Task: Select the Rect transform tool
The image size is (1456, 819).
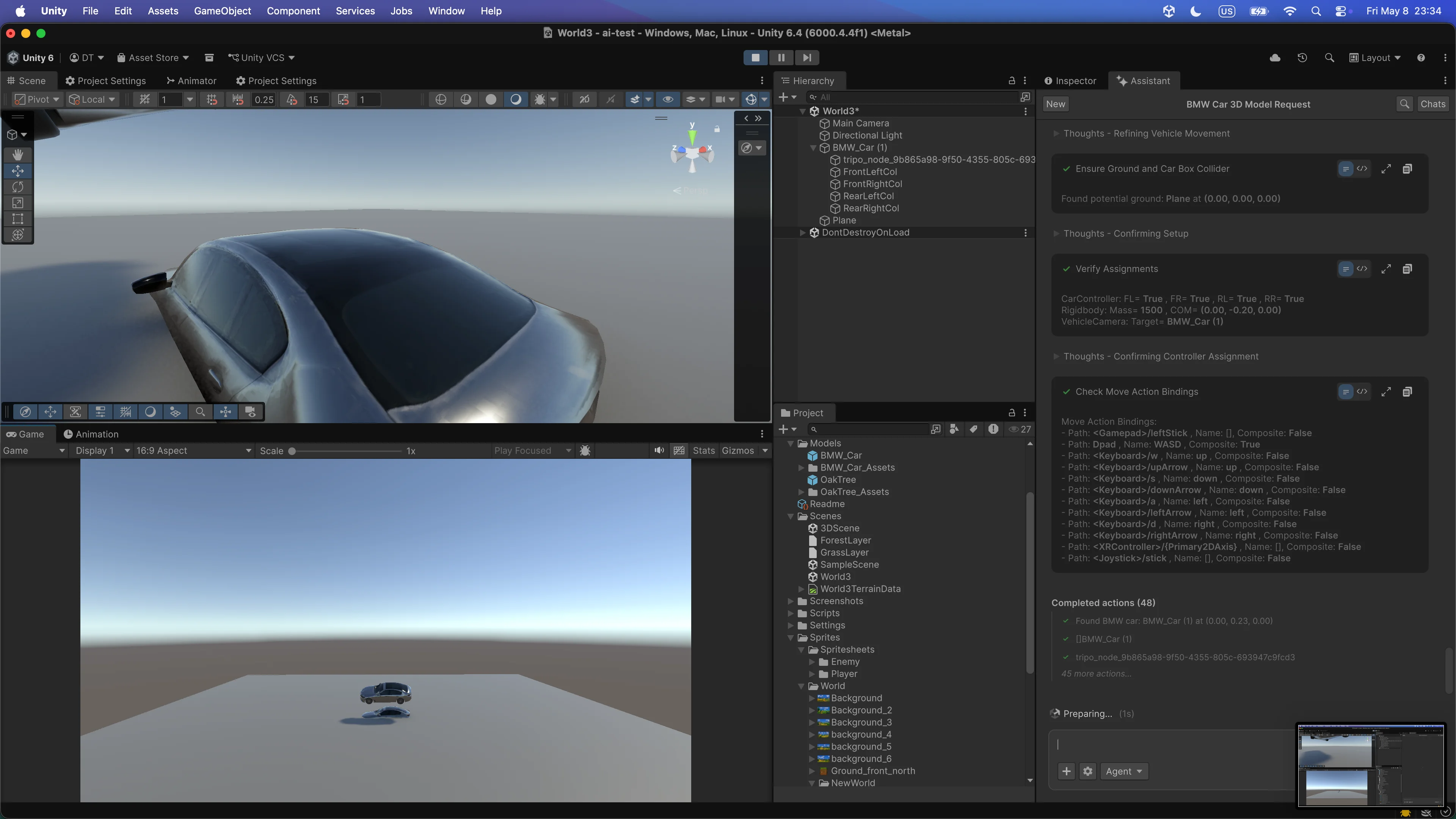Action: (x=17, y=218)
